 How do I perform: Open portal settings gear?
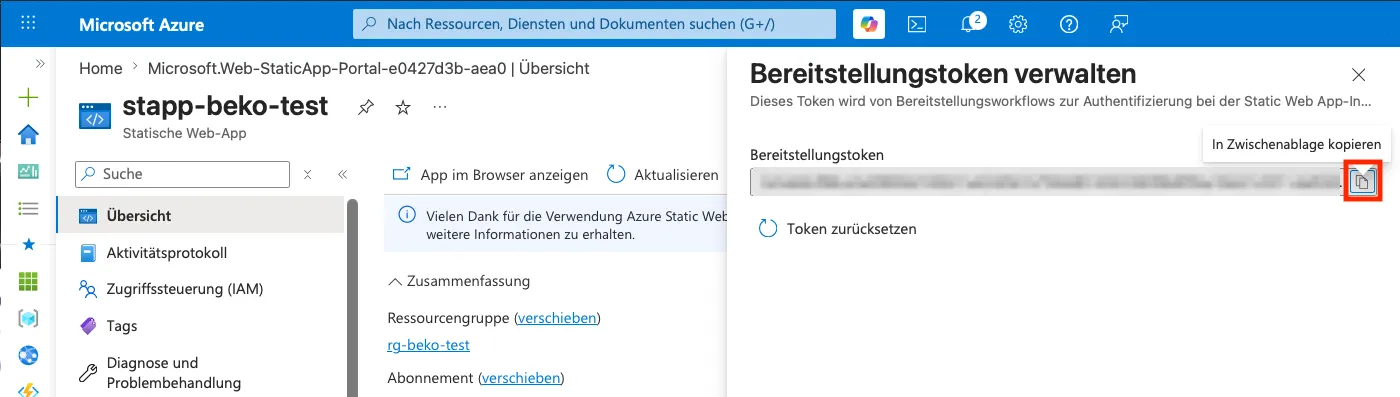1018,24
